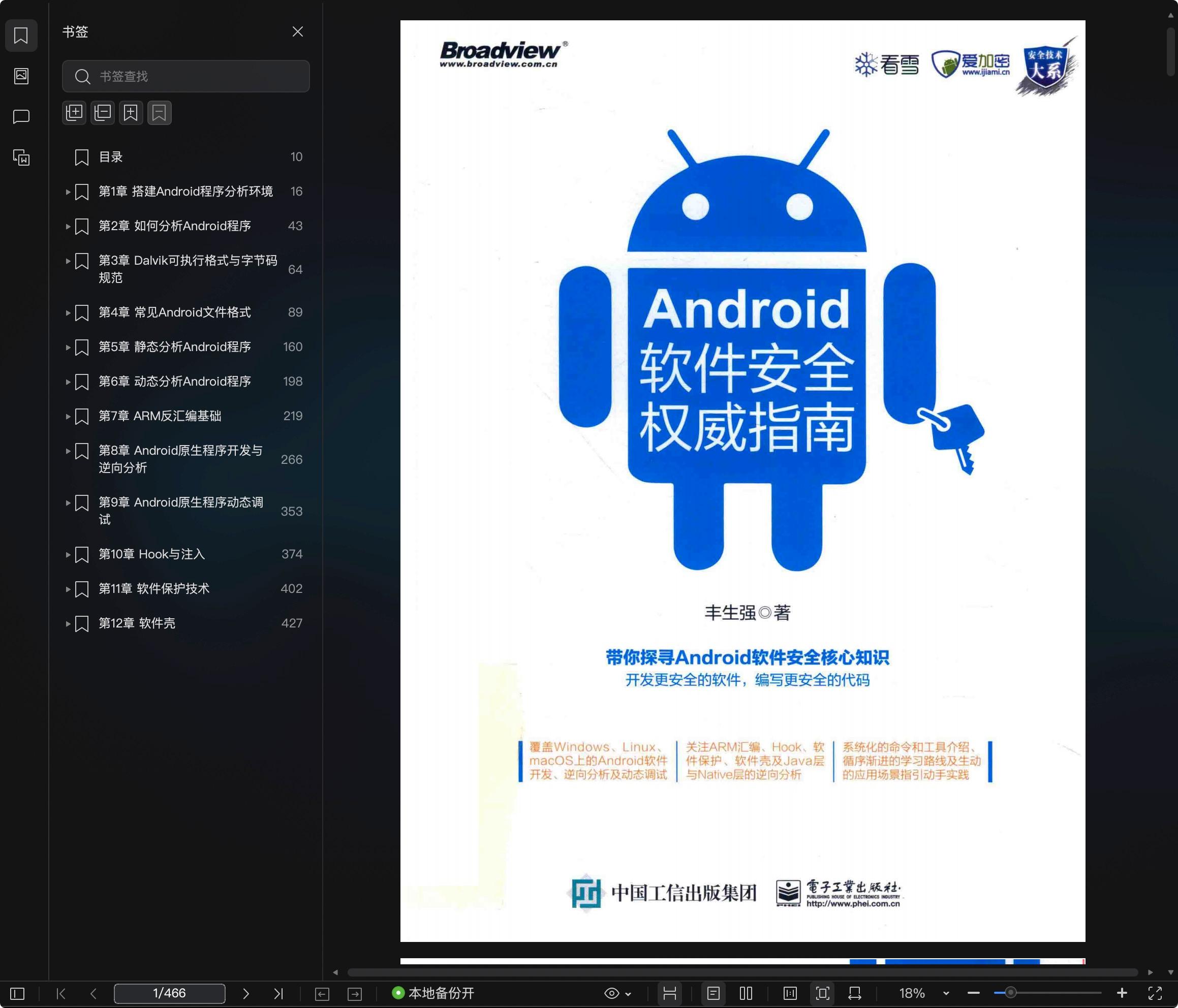The height and width of the screenshot is (1008, 1178).
Task: Add a new bookmark with the bookmark-plus icon
Action: [x=131, y=113]
